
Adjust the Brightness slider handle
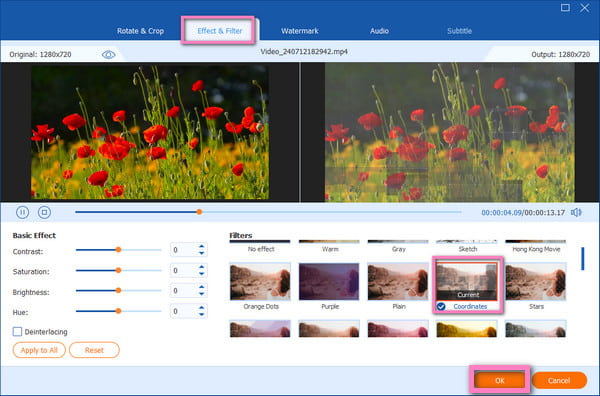[x=119, y=290]
